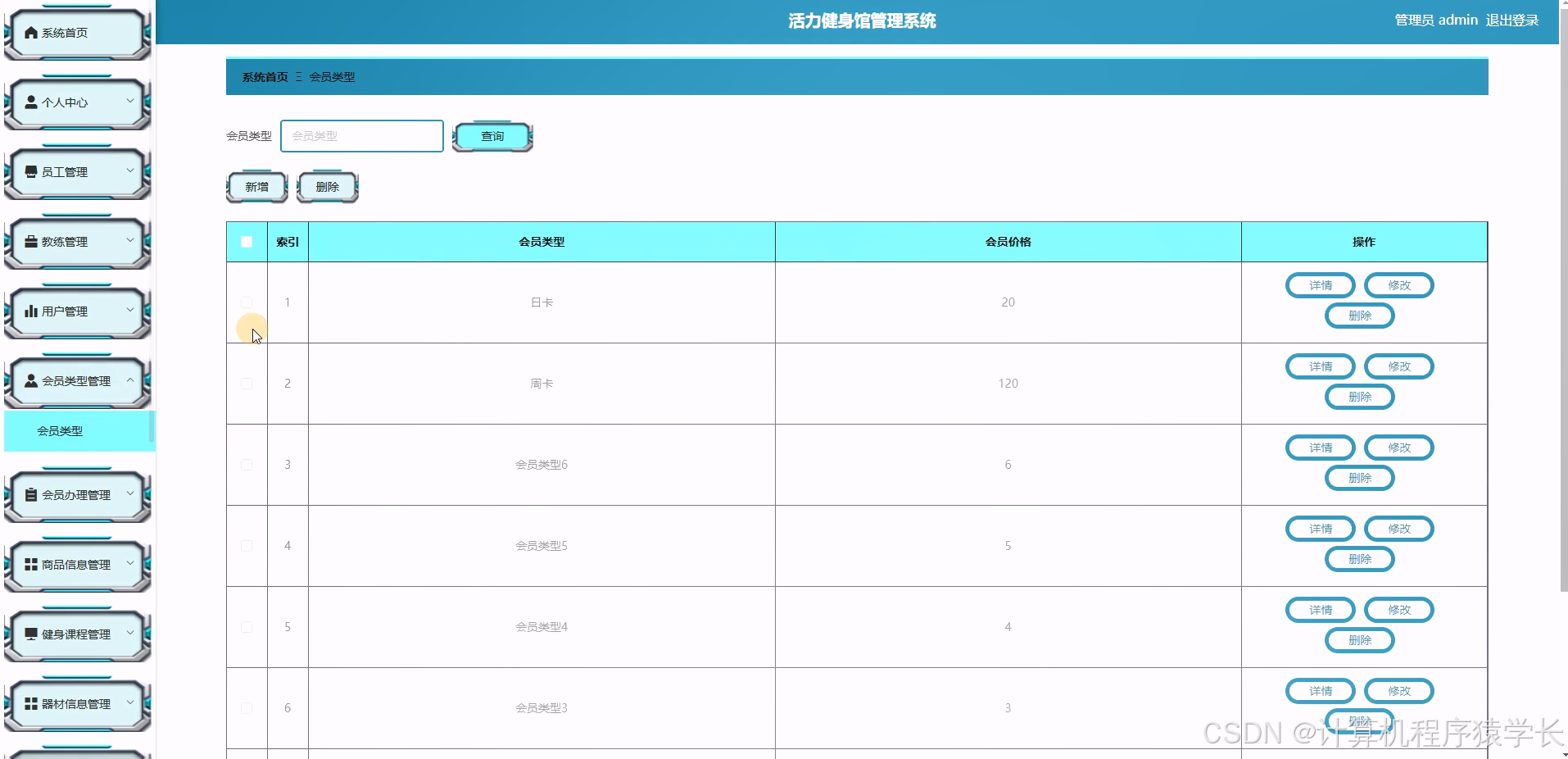1568x759 pixels.
Task: Click the person icon beside 个人中心
Action: tap(31, 102)
